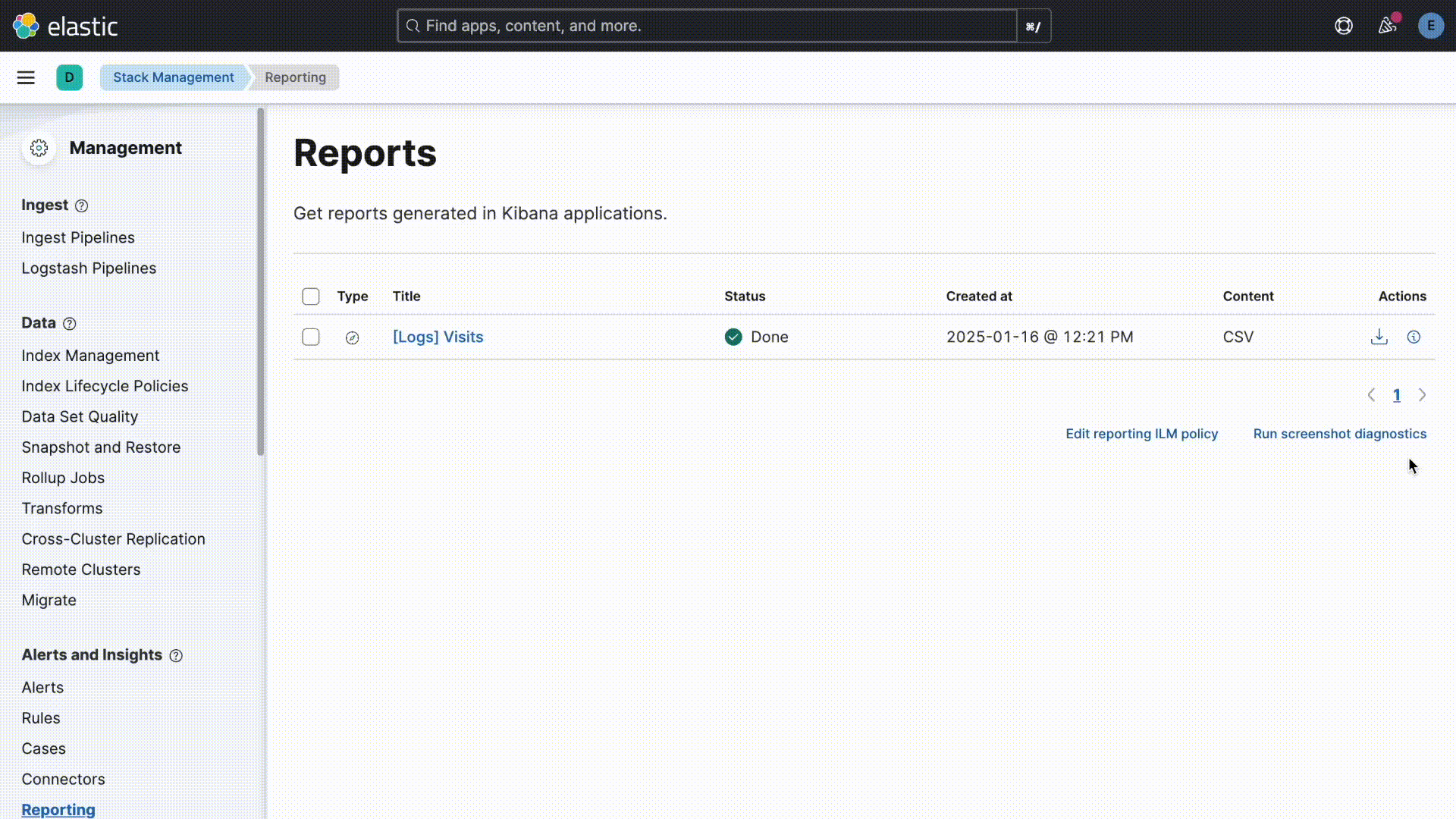Open the help and support icon
This screenshot has height=819, width=1456.
tap(1343, 26)
